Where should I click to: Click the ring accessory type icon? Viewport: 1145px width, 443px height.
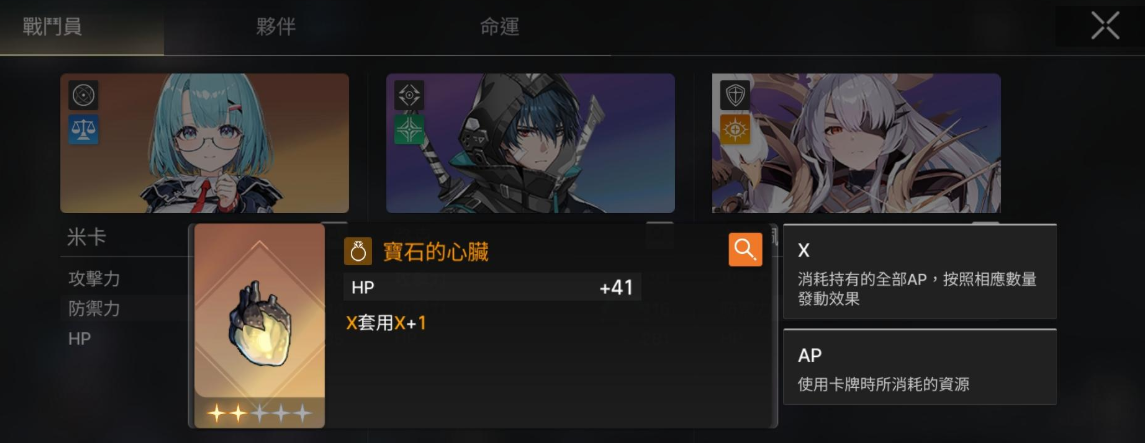358,251
